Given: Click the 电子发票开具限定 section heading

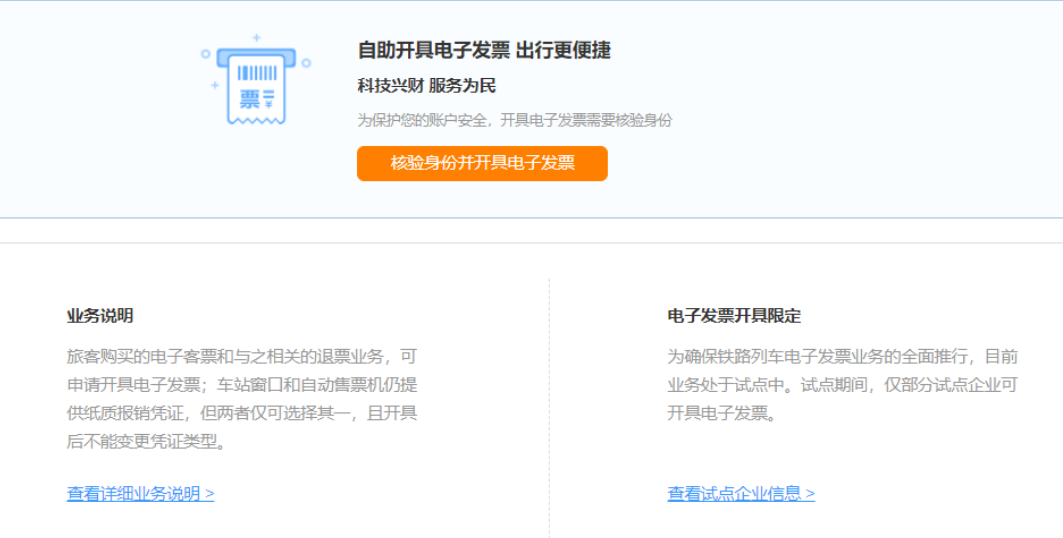Looking at the screenshot, I should (734, 316).
